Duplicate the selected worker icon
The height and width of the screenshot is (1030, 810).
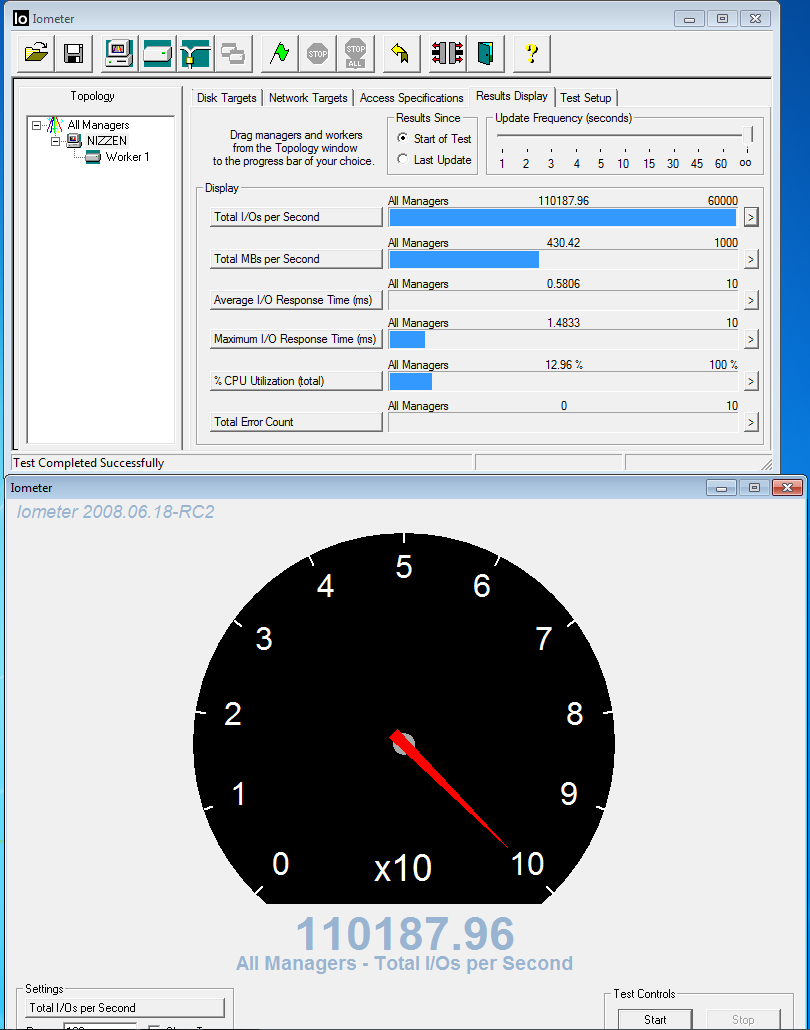click(x=233, y=53)
